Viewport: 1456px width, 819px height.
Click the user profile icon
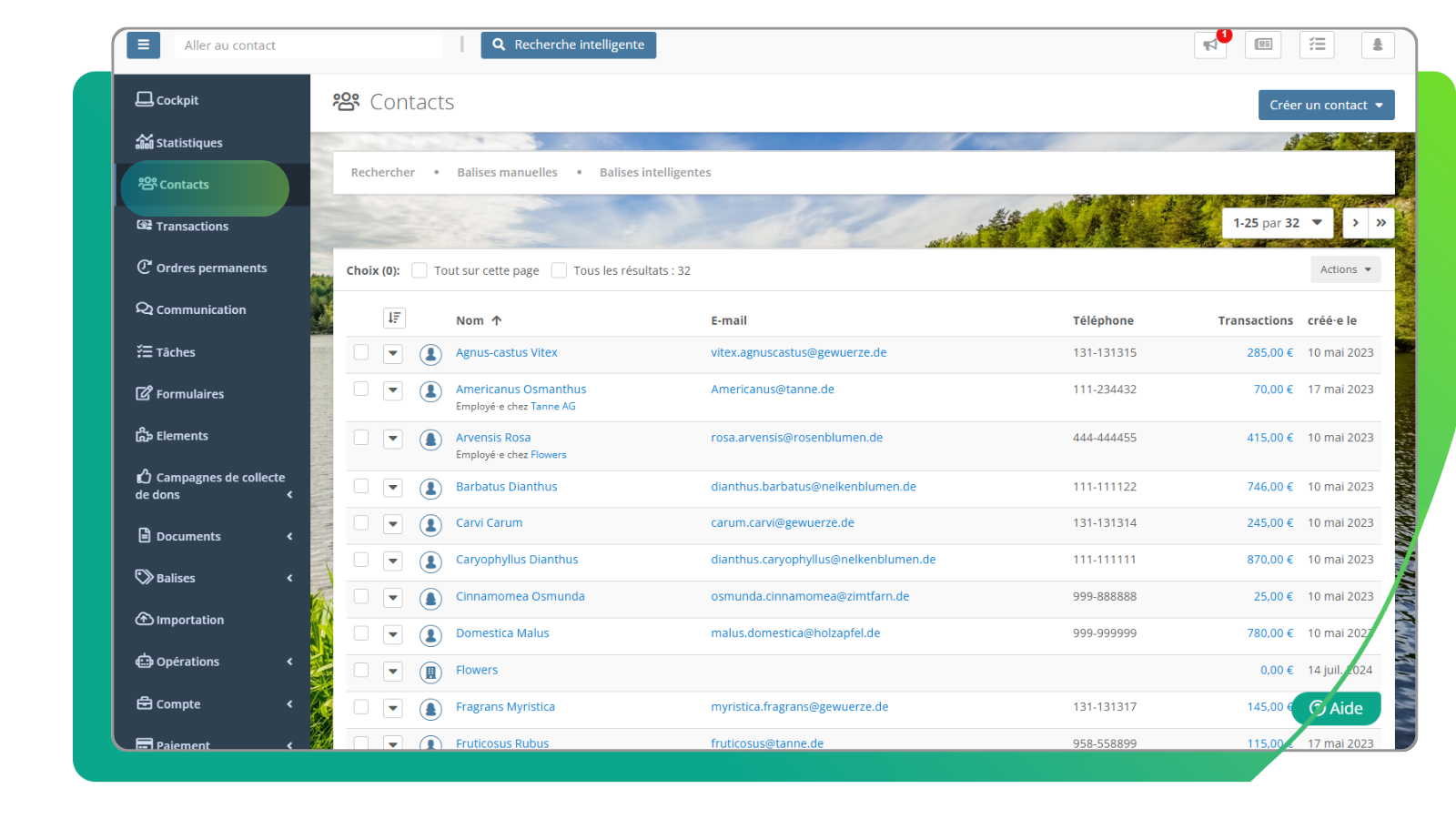1377,45
